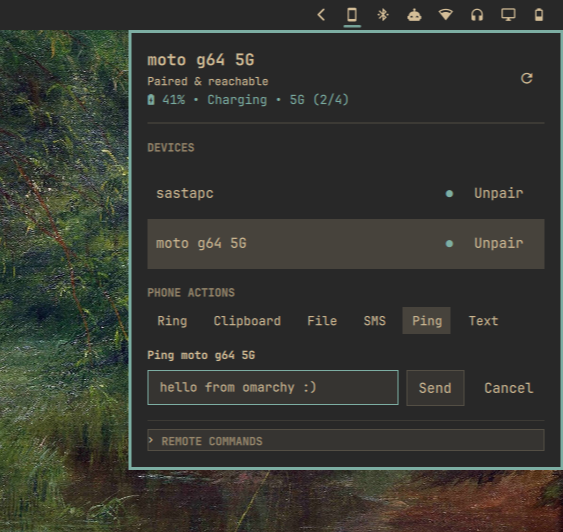Select the sastapc device row

pos(346,193)
